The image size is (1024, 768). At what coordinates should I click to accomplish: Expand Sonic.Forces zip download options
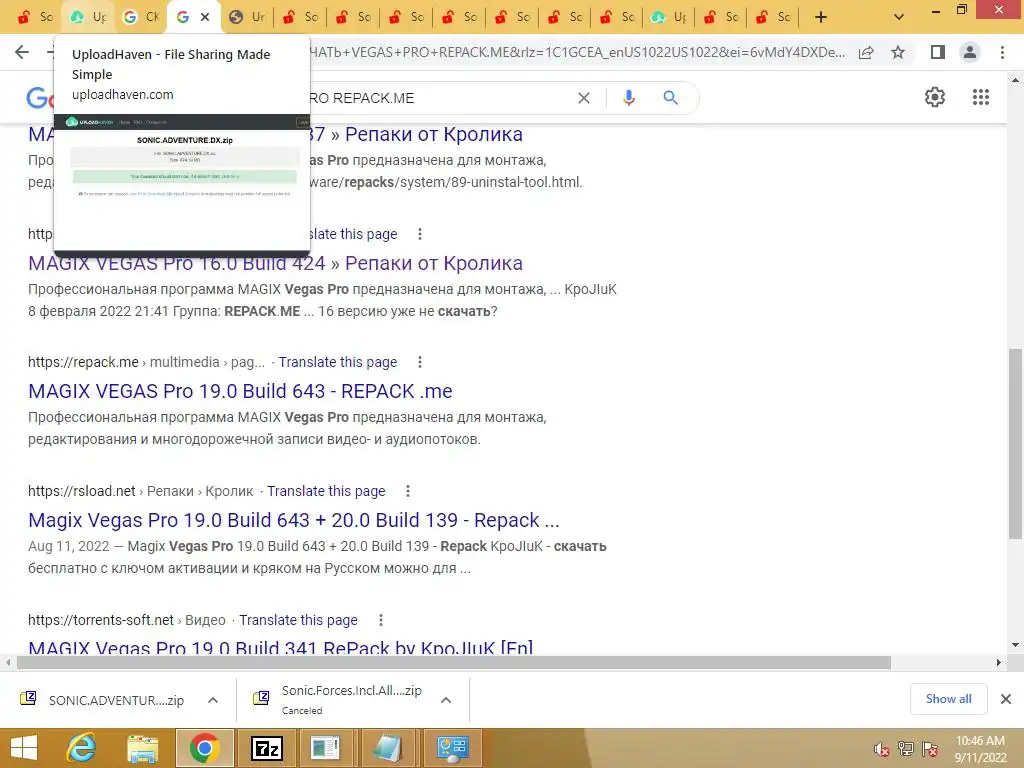click(x=446, y=700)
